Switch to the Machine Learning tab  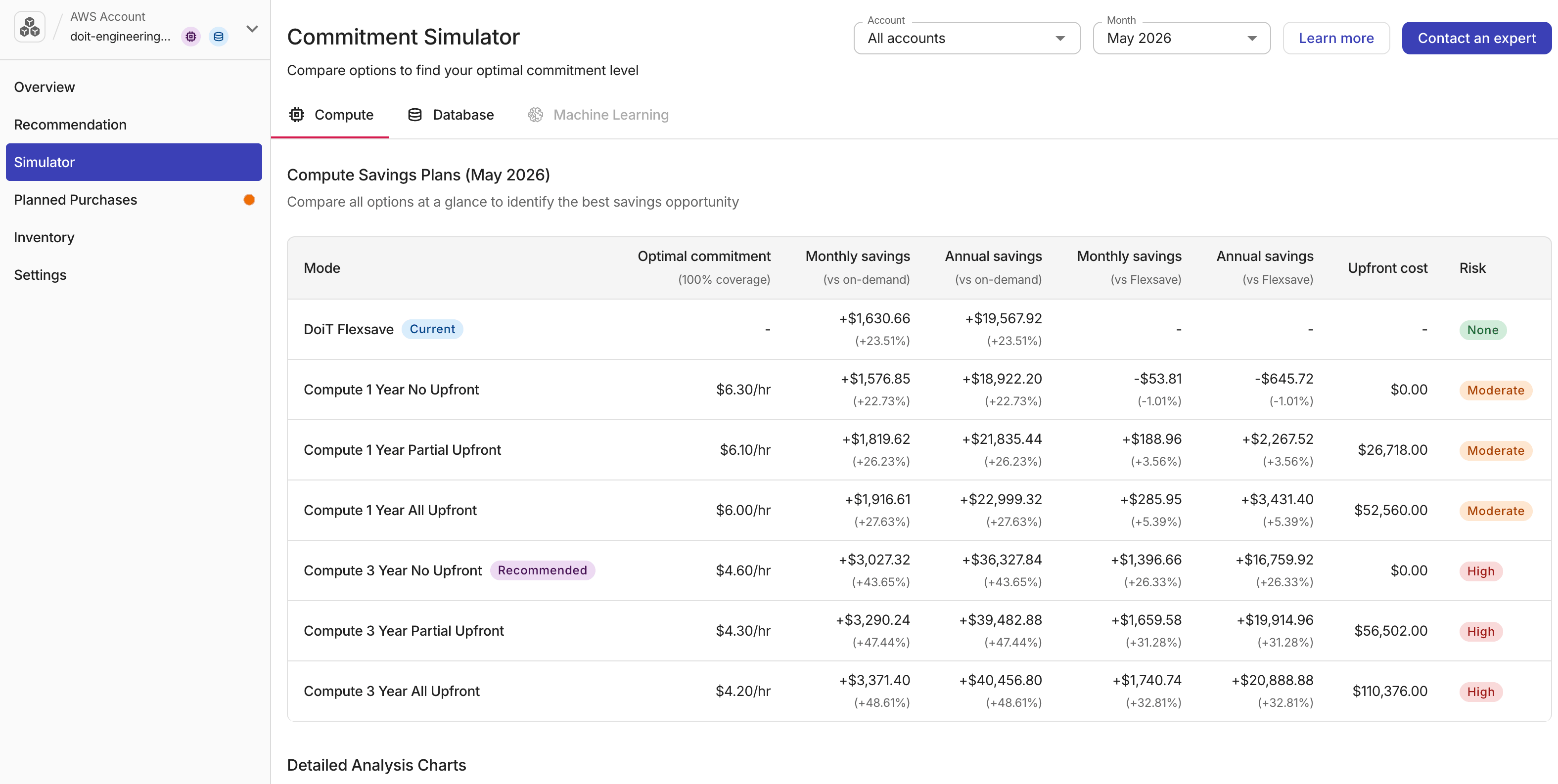[598, 115]
